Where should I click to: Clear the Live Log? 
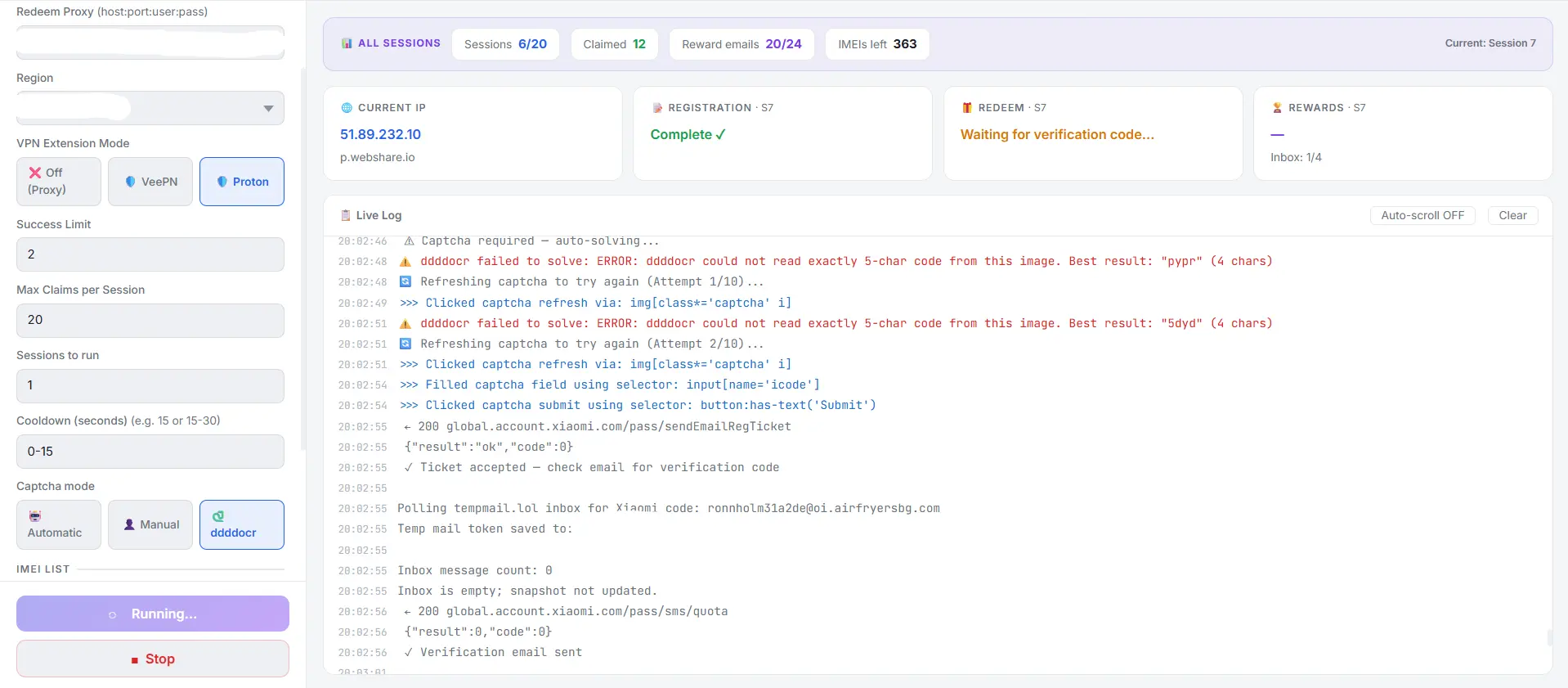(x=1512, y=215)
